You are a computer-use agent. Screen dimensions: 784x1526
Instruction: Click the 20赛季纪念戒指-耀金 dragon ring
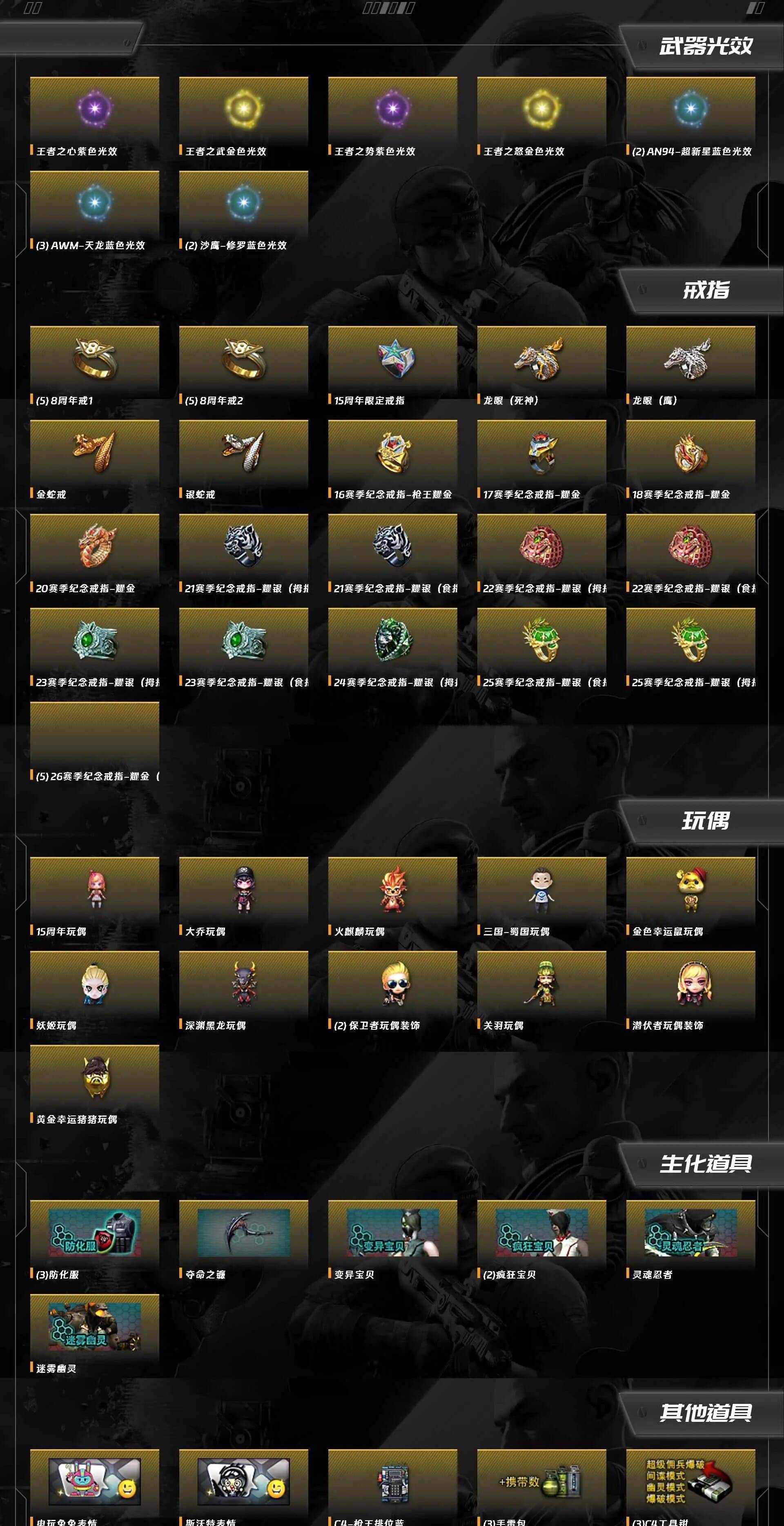95,554
